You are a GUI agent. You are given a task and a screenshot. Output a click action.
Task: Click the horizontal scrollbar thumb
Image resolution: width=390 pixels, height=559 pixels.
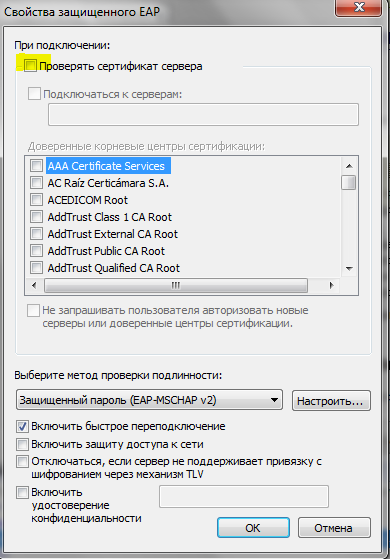(176, 286)
